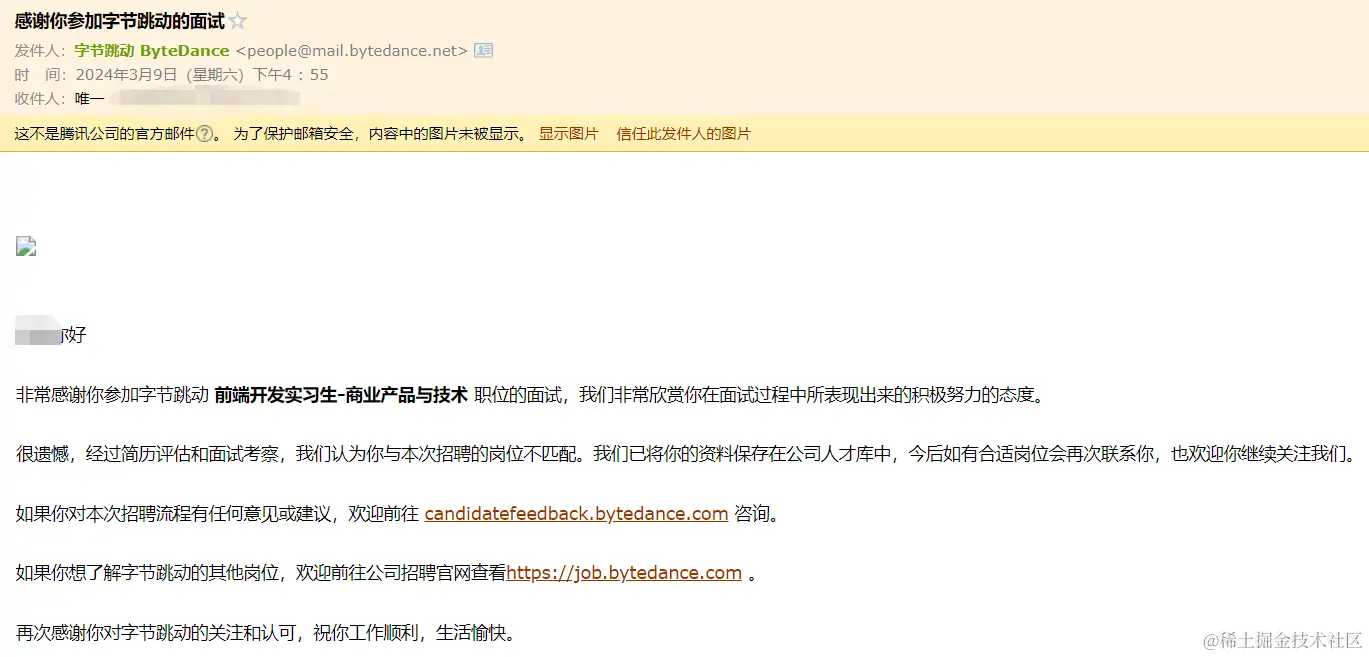
Task: Click the 这不是腾讯公司的官方邮件 warning text
Action: click(x=104, y=134)
